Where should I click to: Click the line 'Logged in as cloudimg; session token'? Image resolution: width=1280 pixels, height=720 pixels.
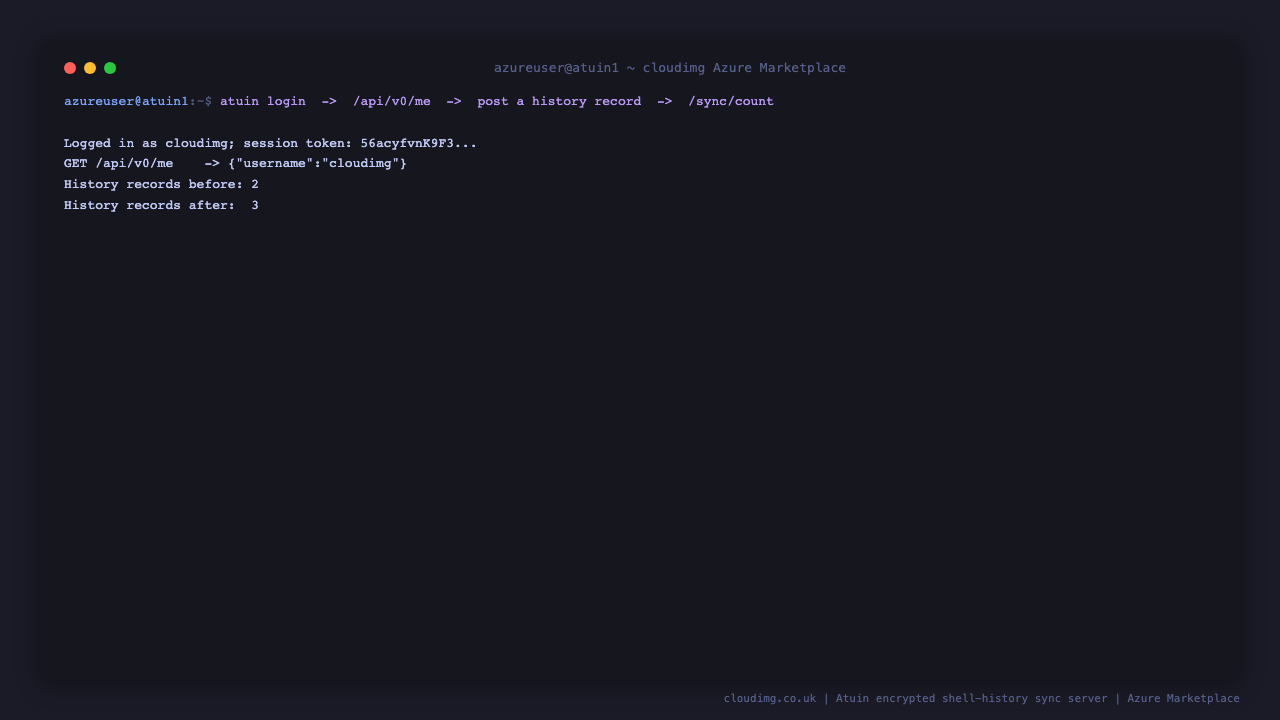click(x=270, y=144)
